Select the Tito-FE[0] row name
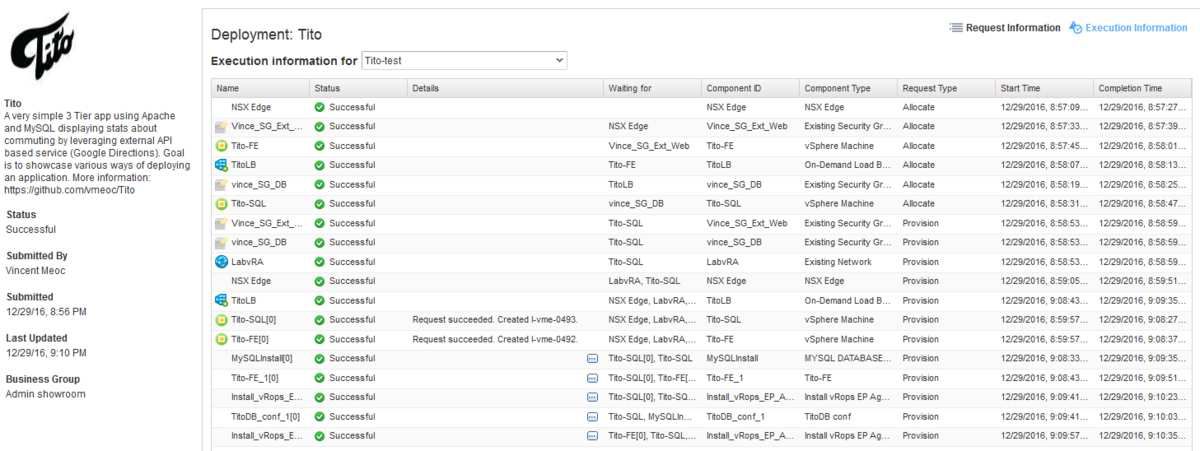1200x451 pixels. pyautogui.click(x=249, y=339)
